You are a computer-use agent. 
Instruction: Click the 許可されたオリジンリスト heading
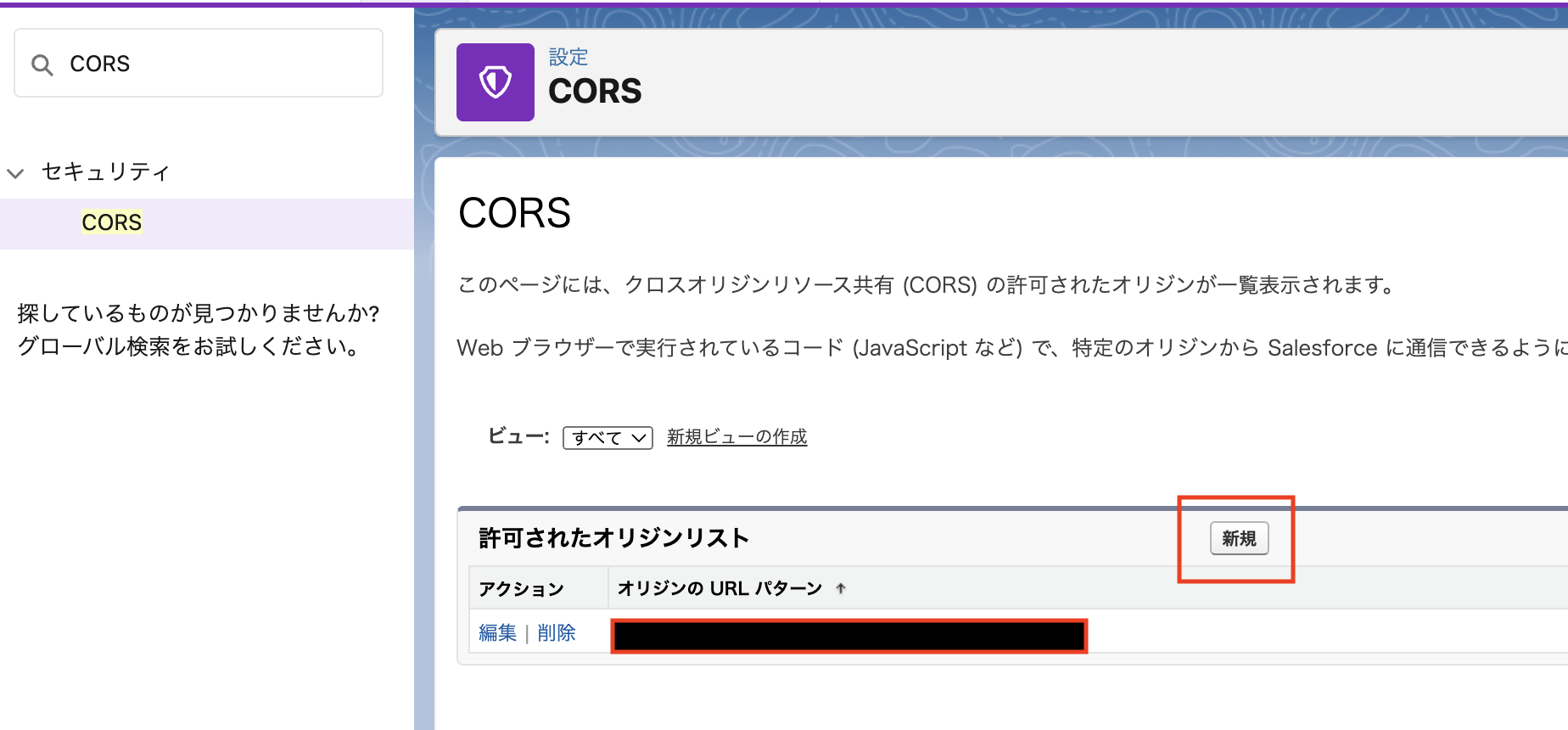point(613,537)
